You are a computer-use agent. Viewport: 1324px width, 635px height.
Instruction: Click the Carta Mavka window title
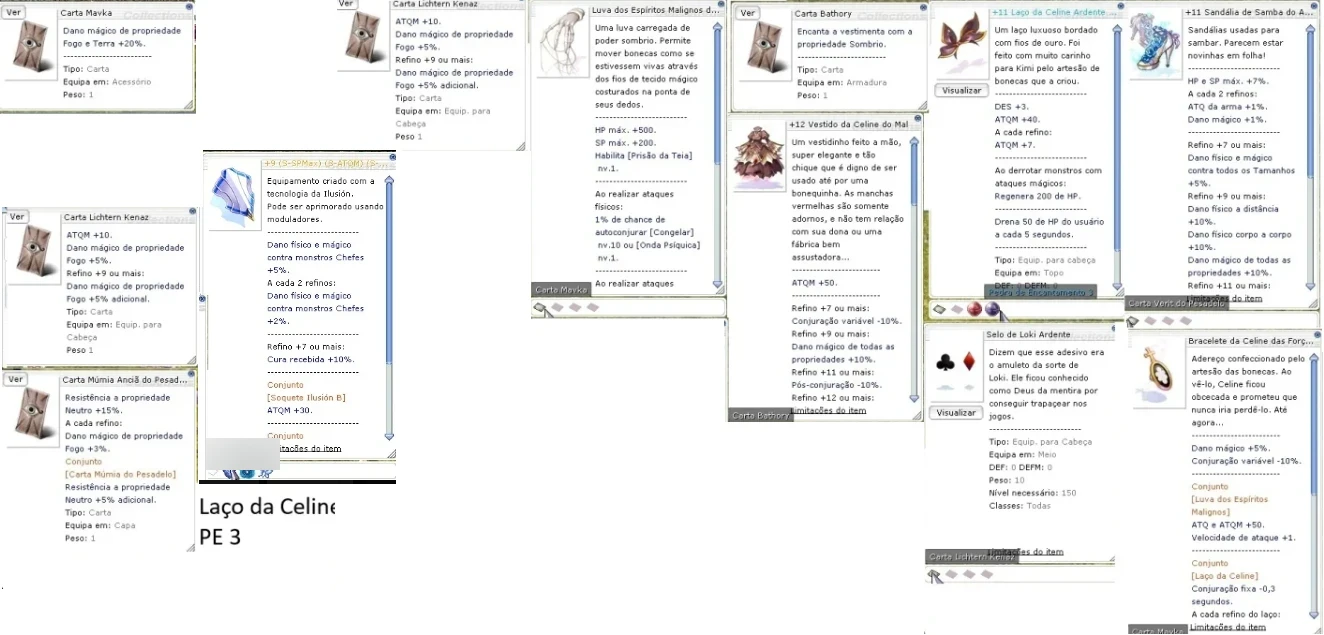pyautogui.click(x=88, y=13)
